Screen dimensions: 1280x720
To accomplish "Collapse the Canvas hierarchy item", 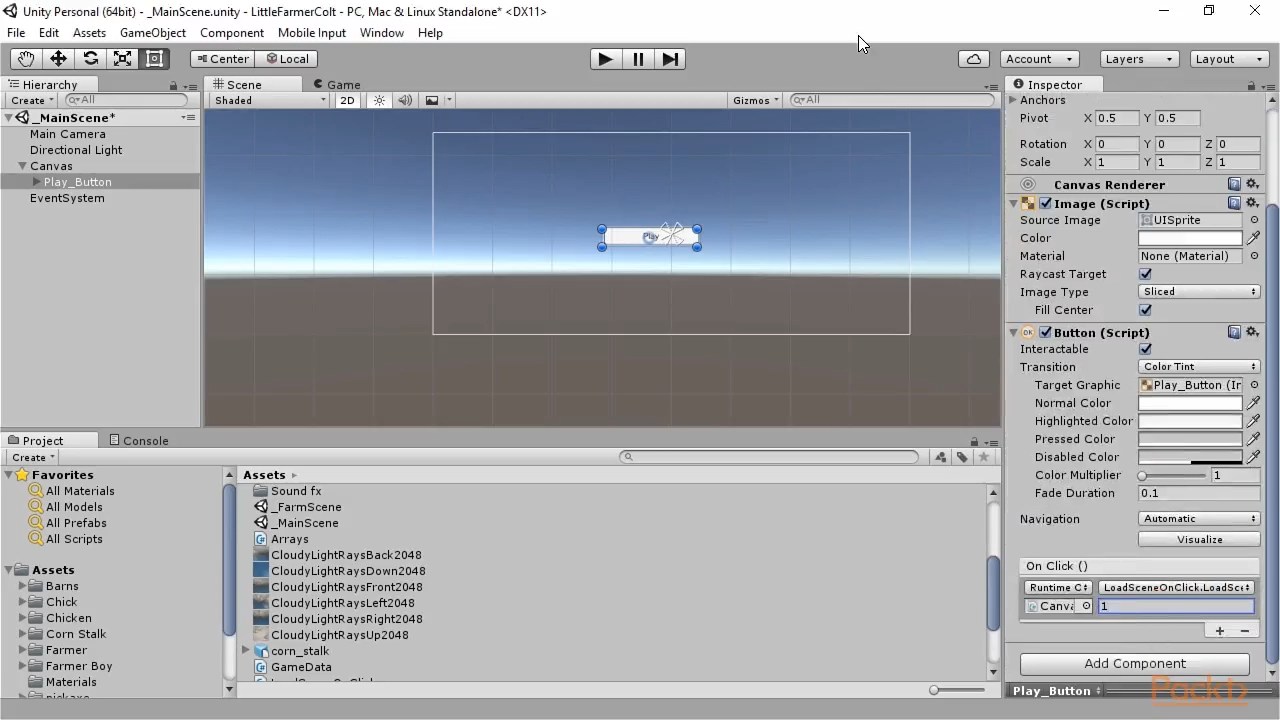I will click(21, 166).
